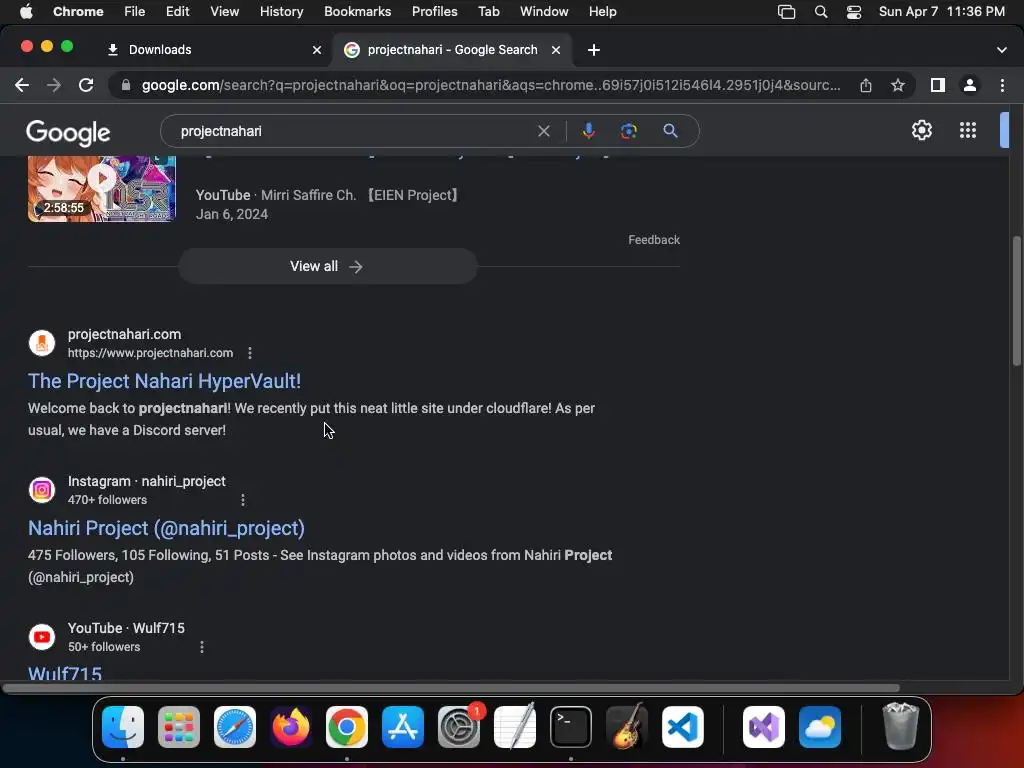This screenshot has height=768, width=1024.
Task: Open System Settings from the Dock
Action: [459, 727]
